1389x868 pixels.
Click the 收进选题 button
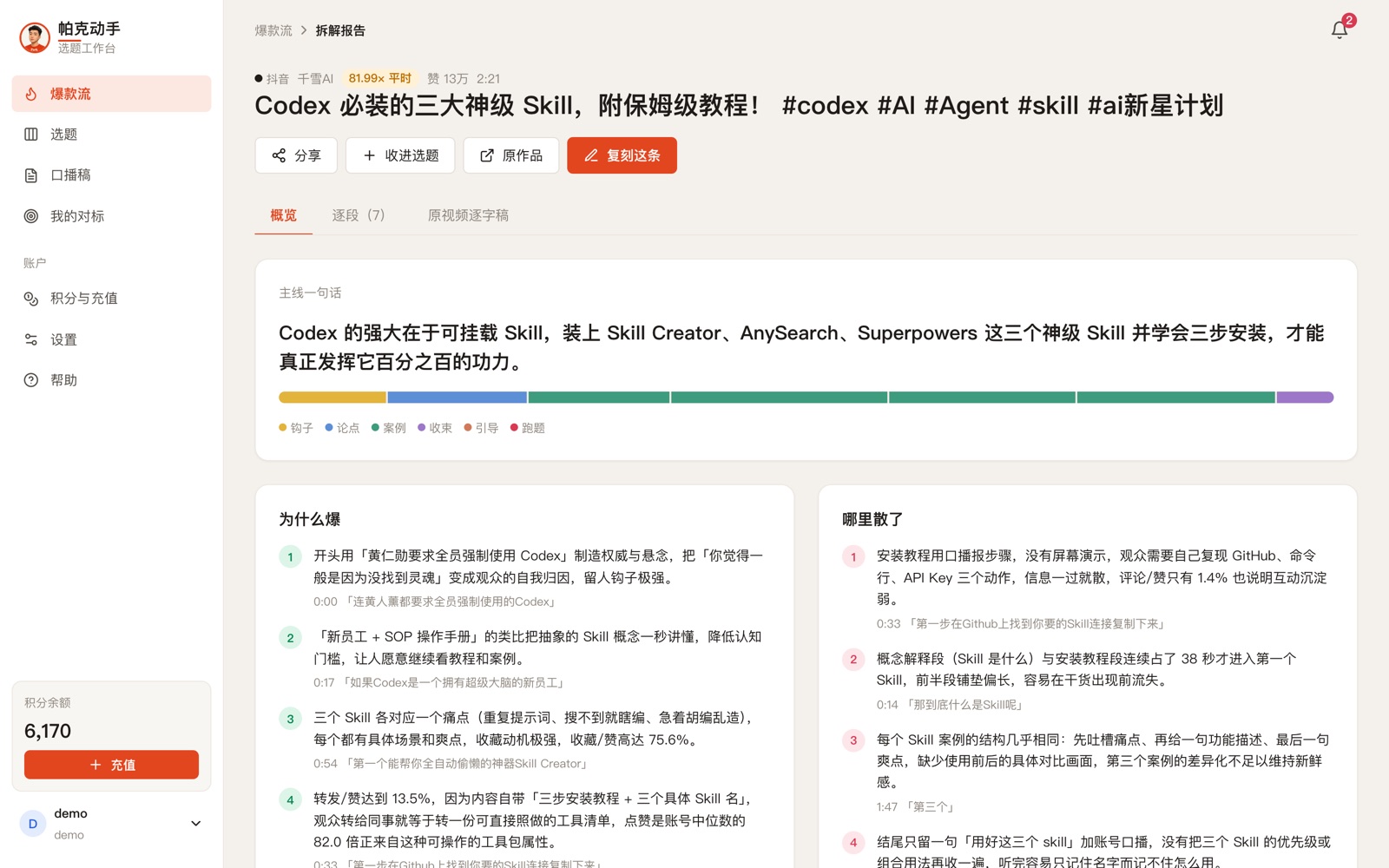tap(401, 155)
